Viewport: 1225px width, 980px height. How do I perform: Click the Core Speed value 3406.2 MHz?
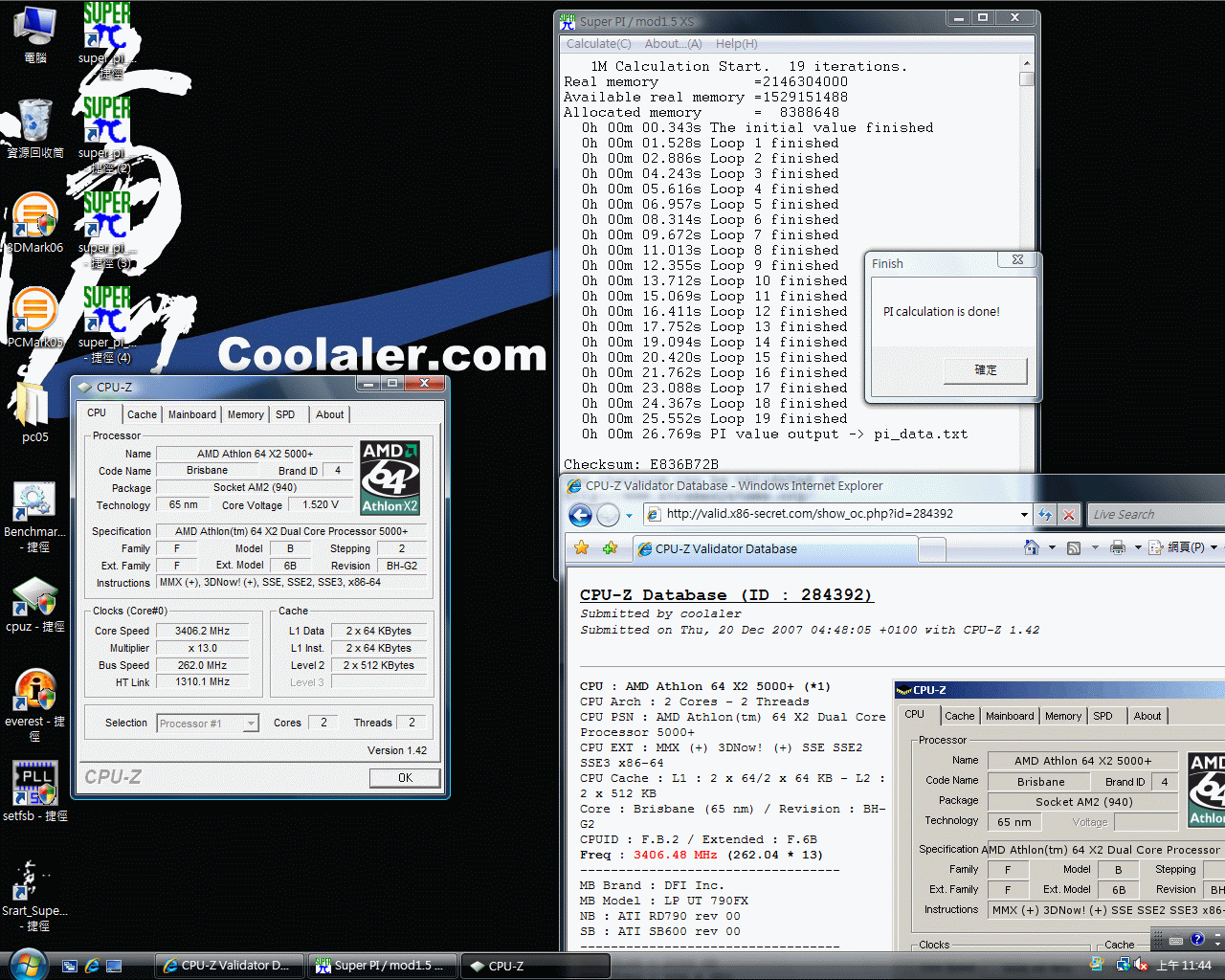[203, 631]
